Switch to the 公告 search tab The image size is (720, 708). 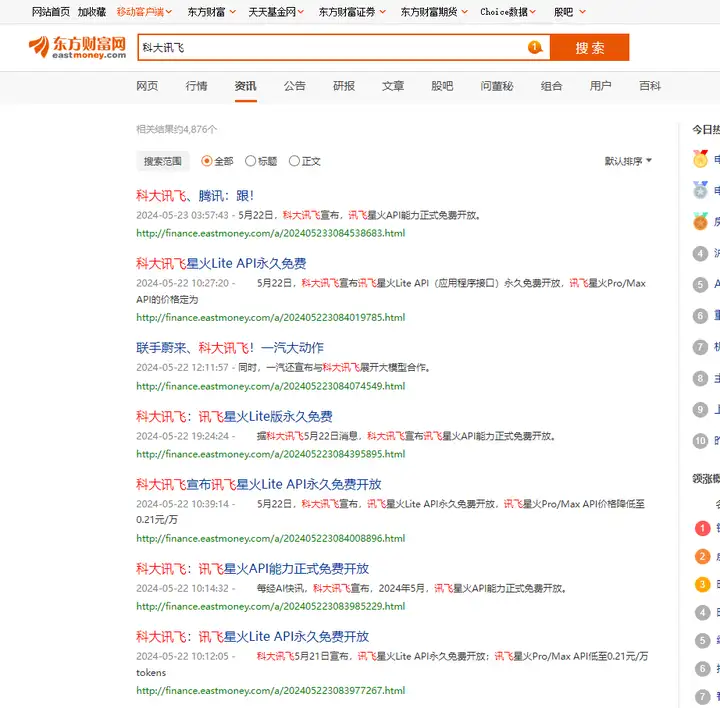pyautogui.click(x=295, y=86)
